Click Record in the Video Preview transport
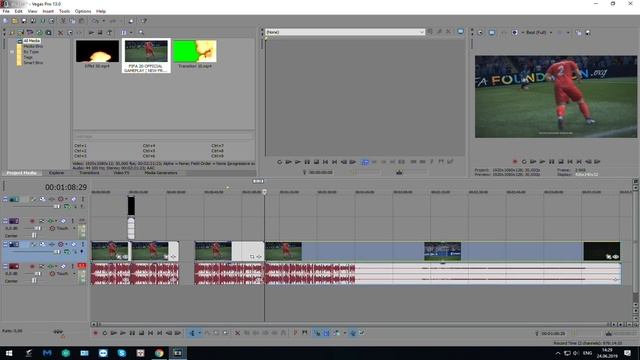The height and width of the screenshot is (360, 640). click(515, 162)
